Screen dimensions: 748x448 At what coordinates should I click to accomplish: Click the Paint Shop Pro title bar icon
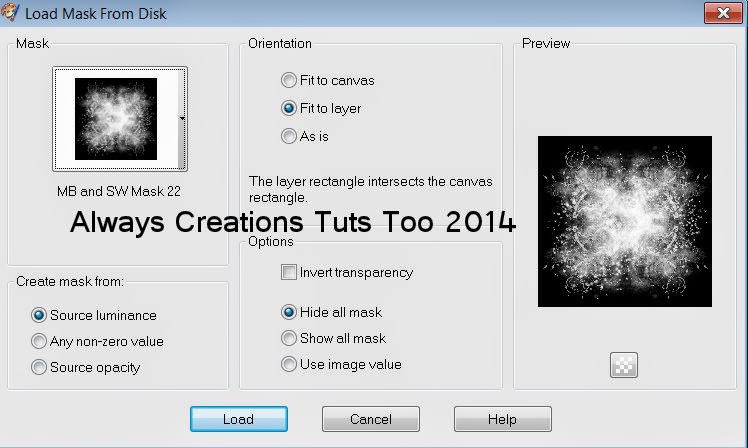tap(10, 12)
